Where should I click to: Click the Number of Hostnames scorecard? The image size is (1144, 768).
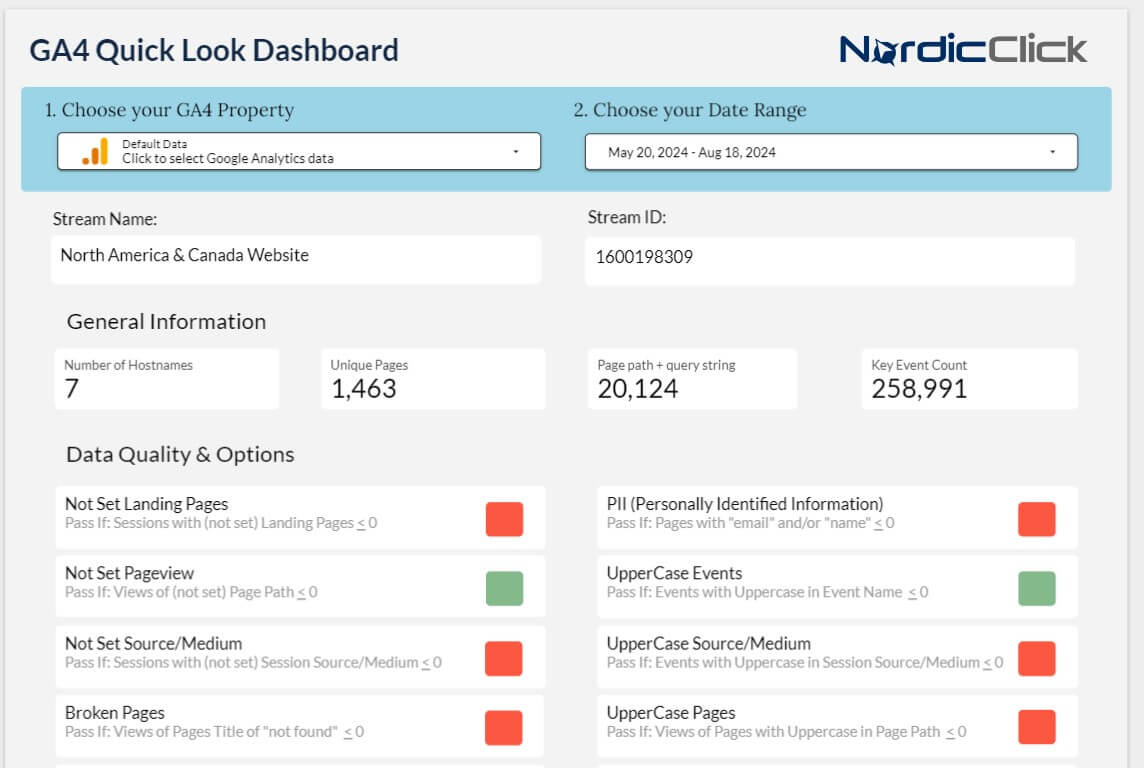click(167, 379)
